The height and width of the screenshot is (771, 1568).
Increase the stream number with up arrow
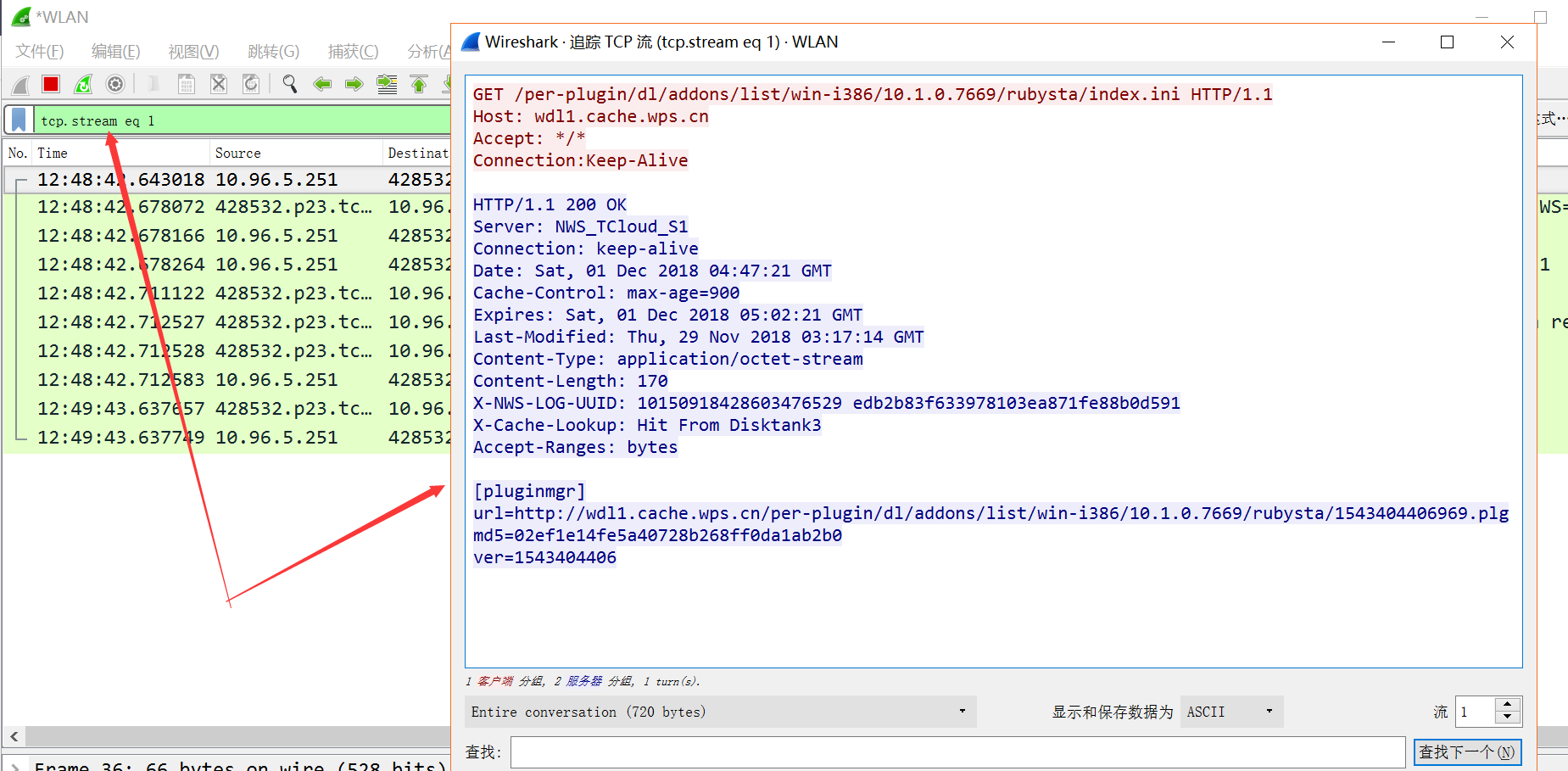click(1507, 705)
